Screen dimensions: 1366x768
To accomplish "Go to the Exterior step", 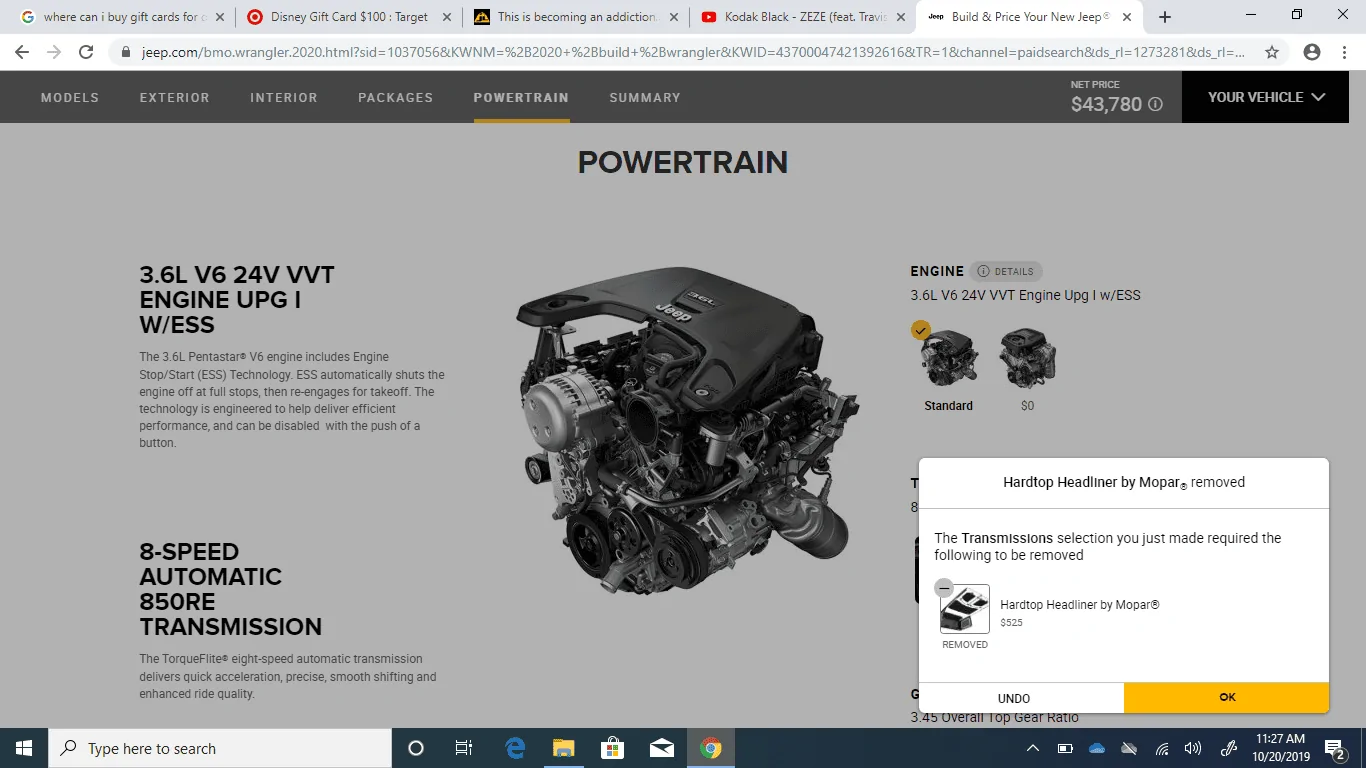I will tap(175, 97).
